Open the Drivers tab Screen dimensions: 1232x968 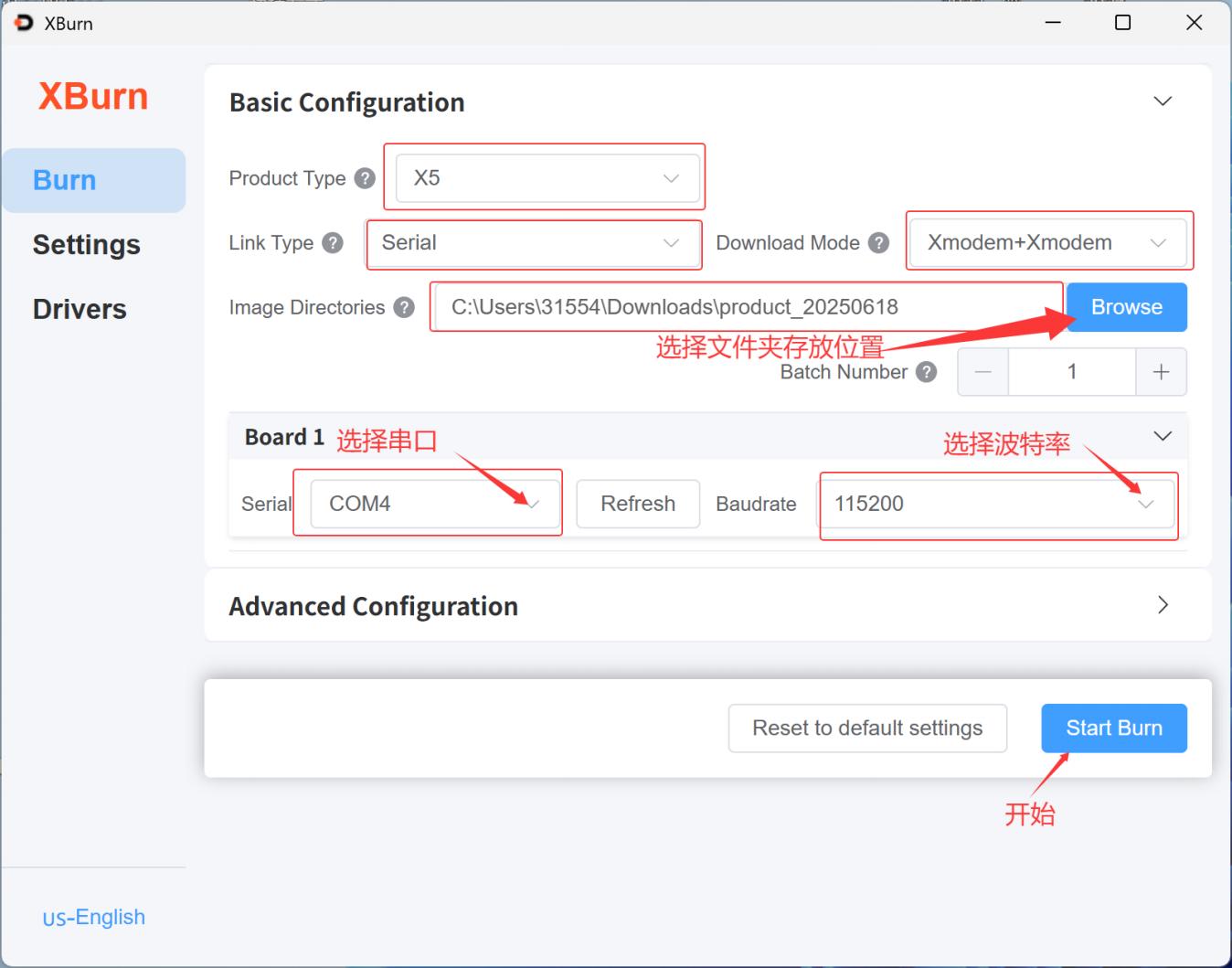pyautogui.click(x=80, y=309)
